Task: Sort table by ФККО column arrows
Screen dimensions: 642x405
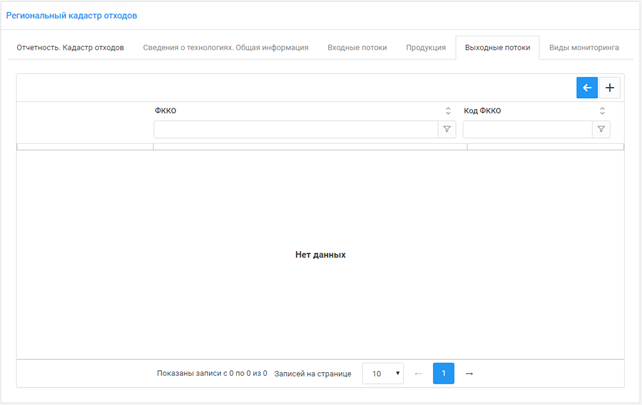Action: click(x=448, y=111)
